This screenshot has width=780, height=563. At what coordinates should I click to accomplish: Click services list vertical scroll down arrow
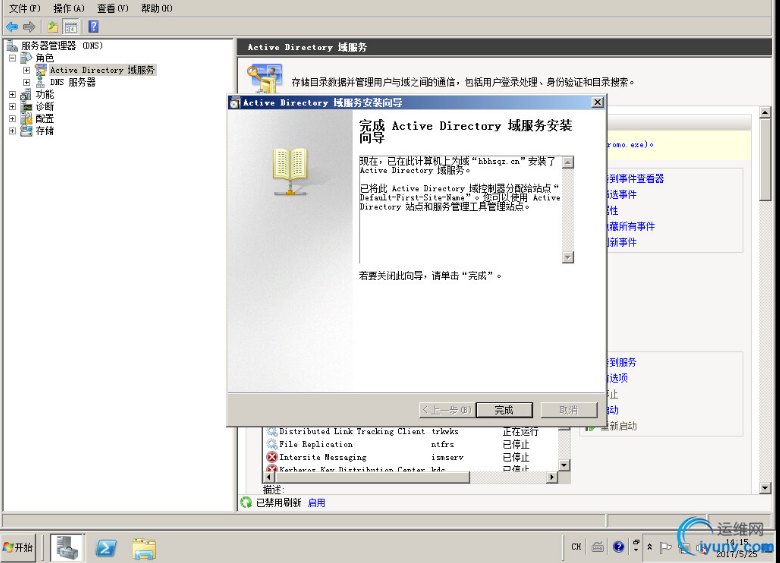(x=564, y=465)
